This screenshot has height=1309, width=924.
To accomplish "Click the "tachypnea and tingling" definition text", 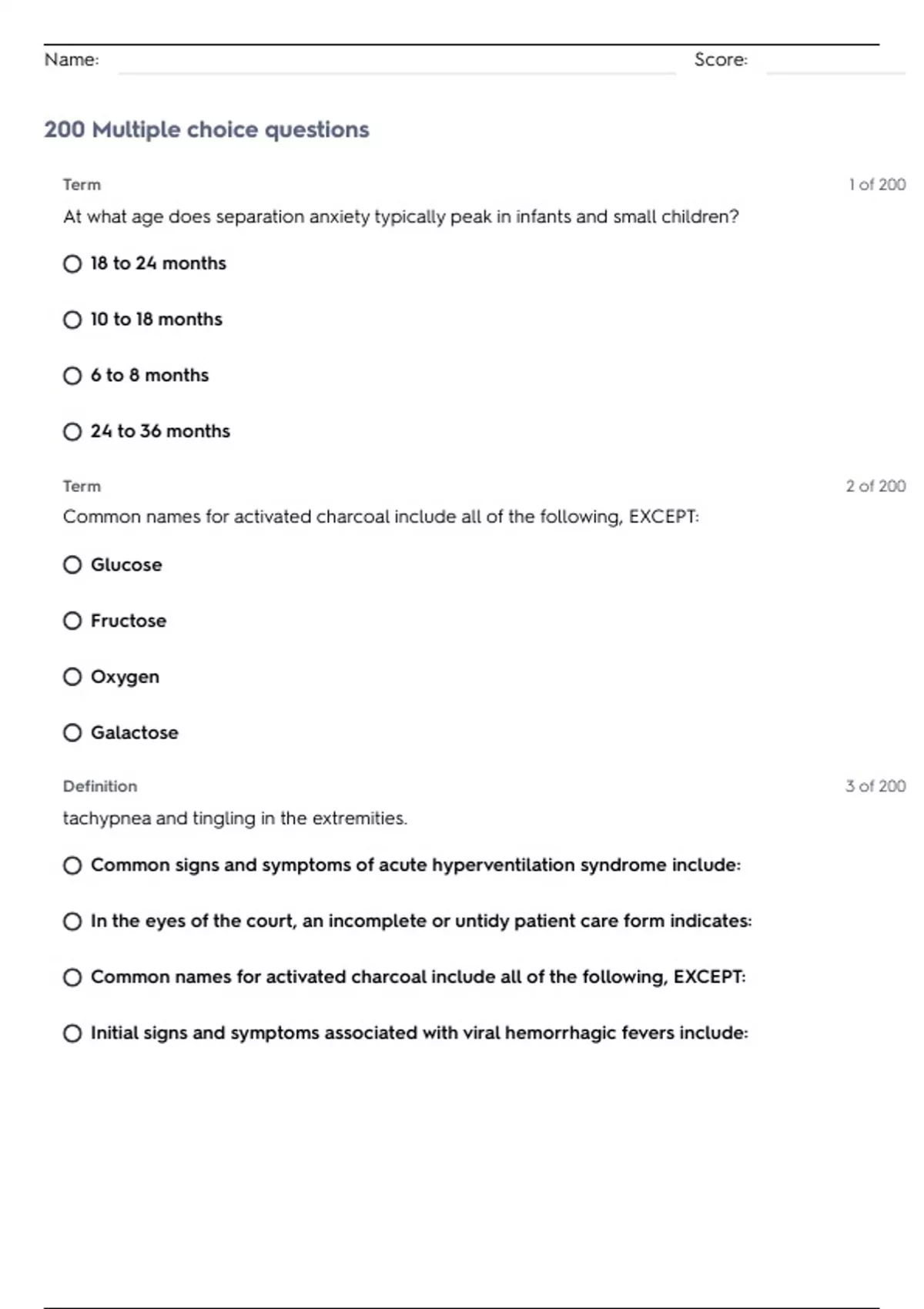I will point(235,819).
